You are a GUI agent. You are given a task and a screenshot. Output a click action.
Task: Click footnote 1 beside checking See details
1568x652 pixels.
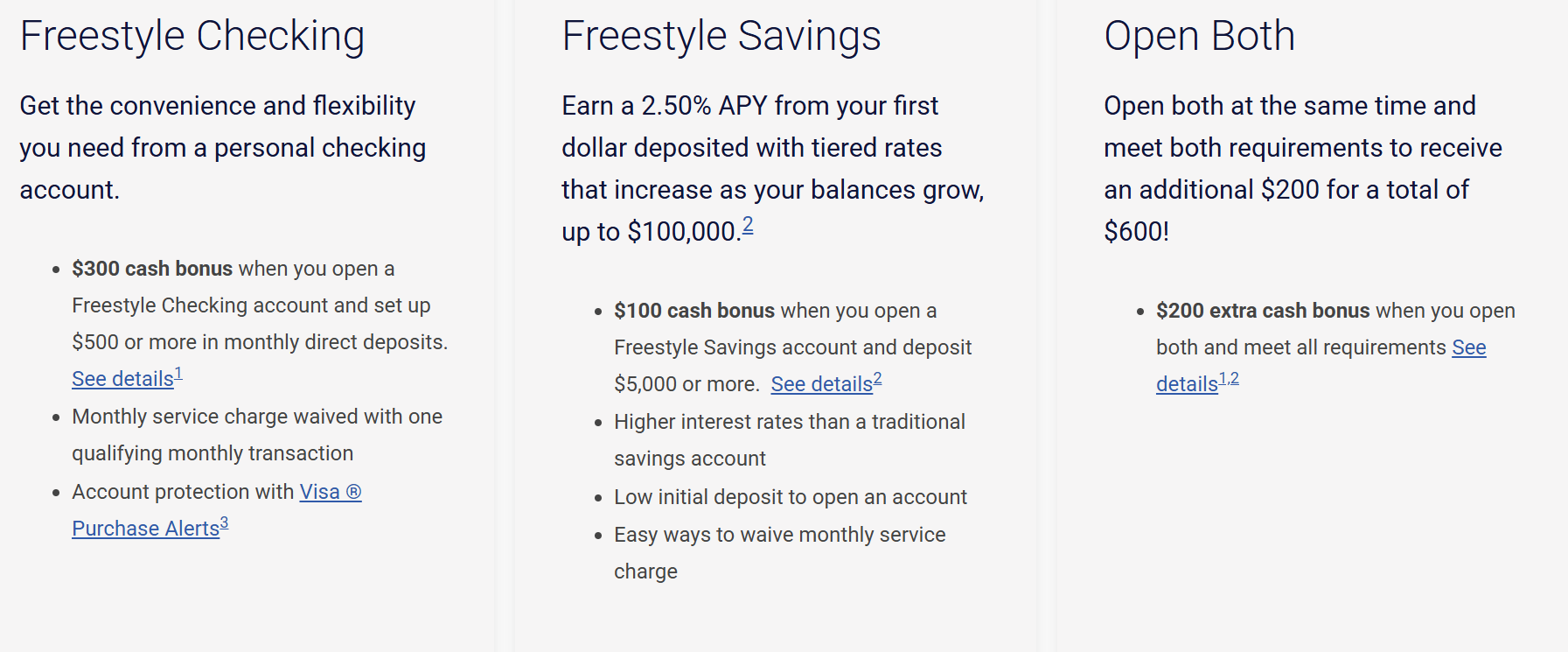(178, 374)
